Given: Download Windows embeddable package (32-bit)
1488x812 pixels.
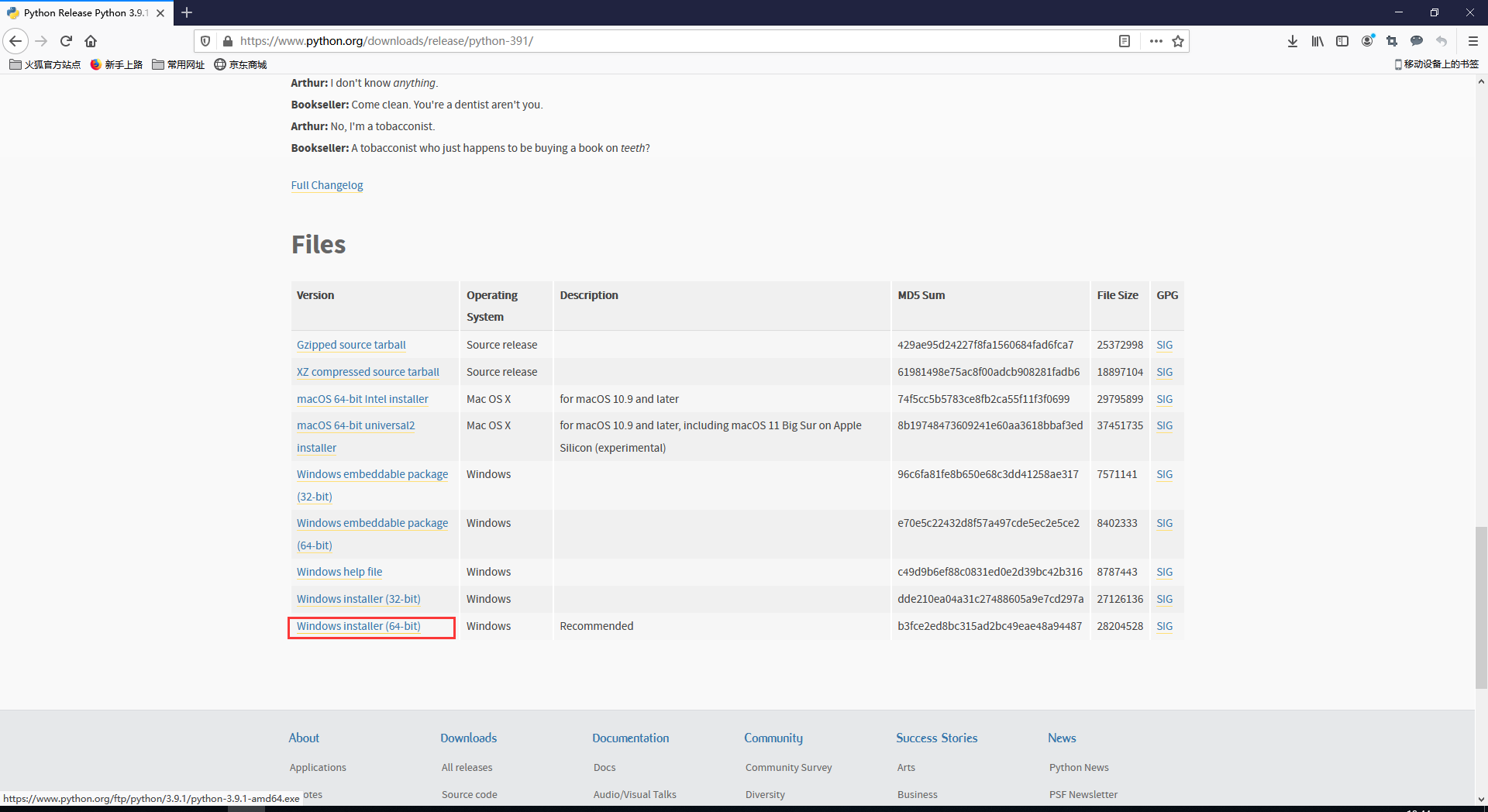Looking at the screenshot, I should click(x=372, y=474).
